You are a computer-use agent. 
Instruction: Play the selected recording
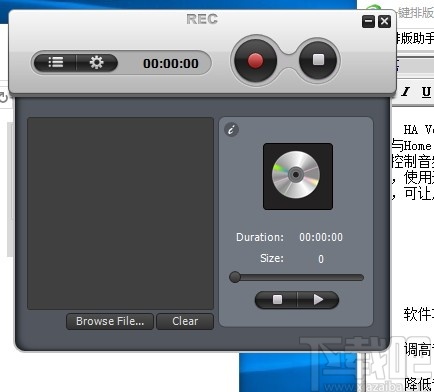pyautogui.click(x=318, y=300)
